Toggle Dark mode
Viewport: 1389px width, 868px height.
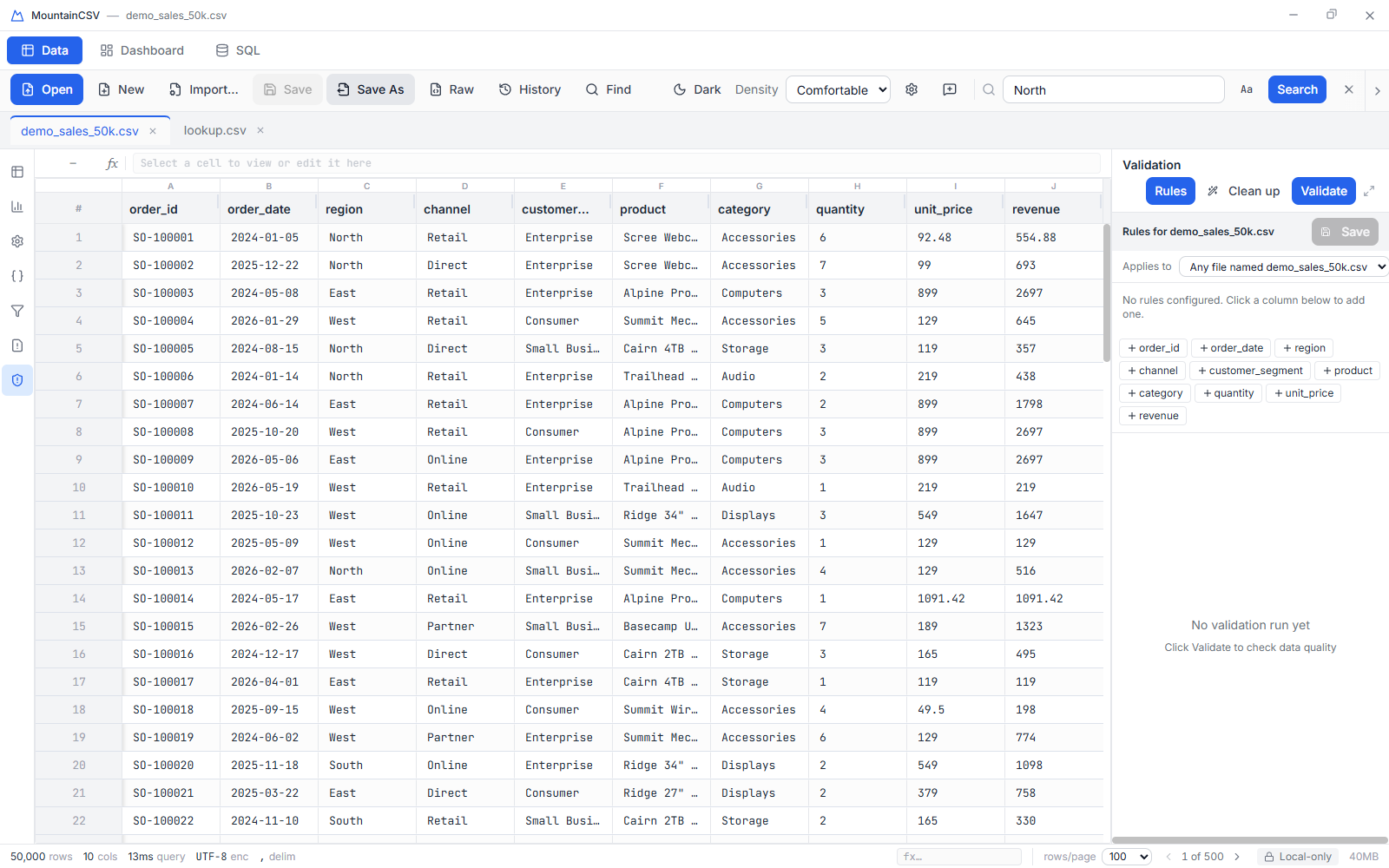697,89
